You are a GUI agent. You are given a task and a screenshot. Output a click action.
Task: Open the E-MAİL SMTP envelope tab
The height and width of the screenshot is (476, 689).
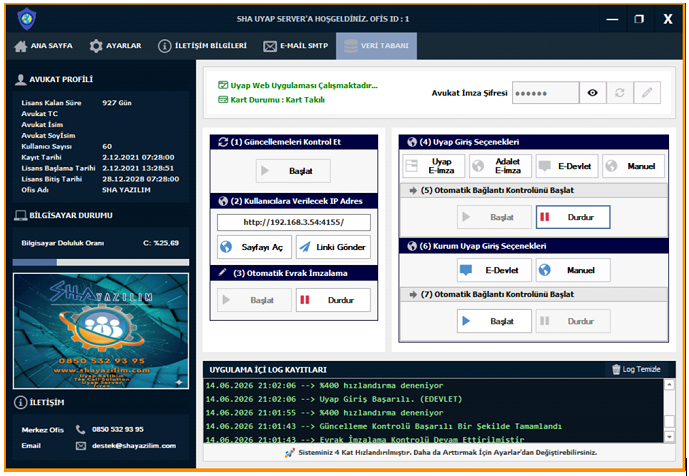tap(295, 46)
